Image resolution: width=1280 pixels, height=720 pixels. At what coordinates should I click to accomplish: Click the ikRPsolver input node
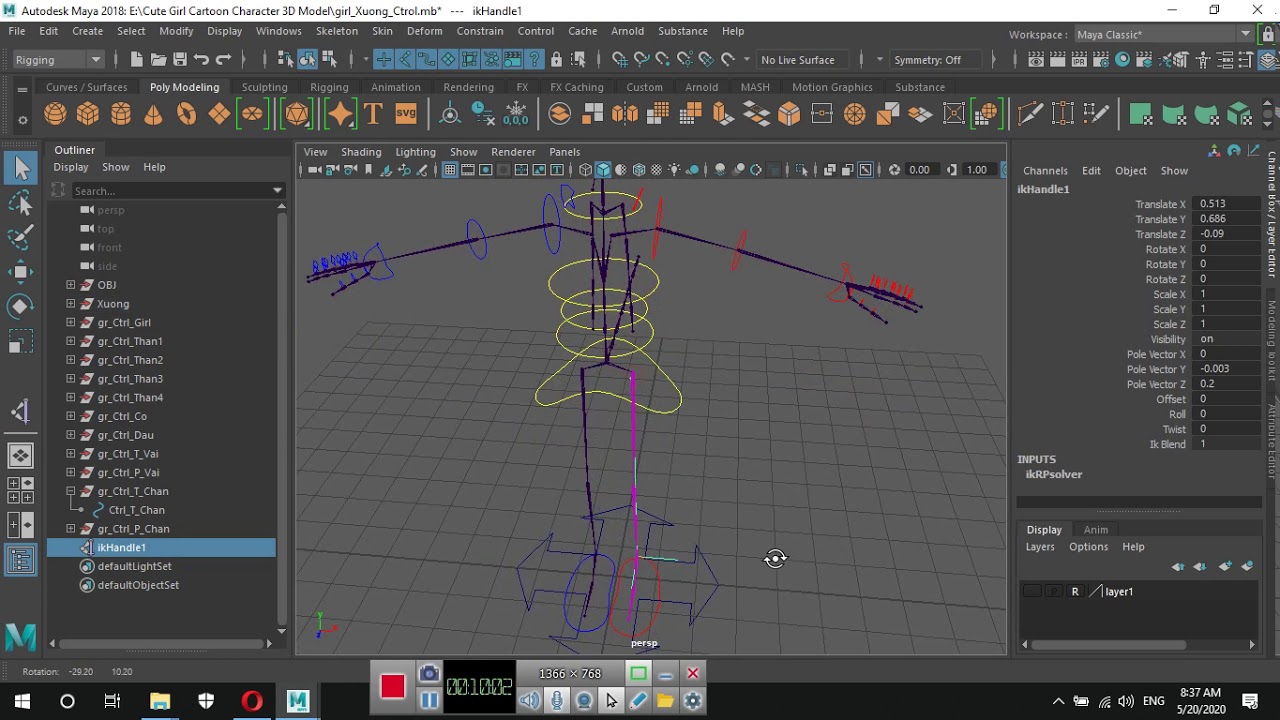[x=1054, y=475]
